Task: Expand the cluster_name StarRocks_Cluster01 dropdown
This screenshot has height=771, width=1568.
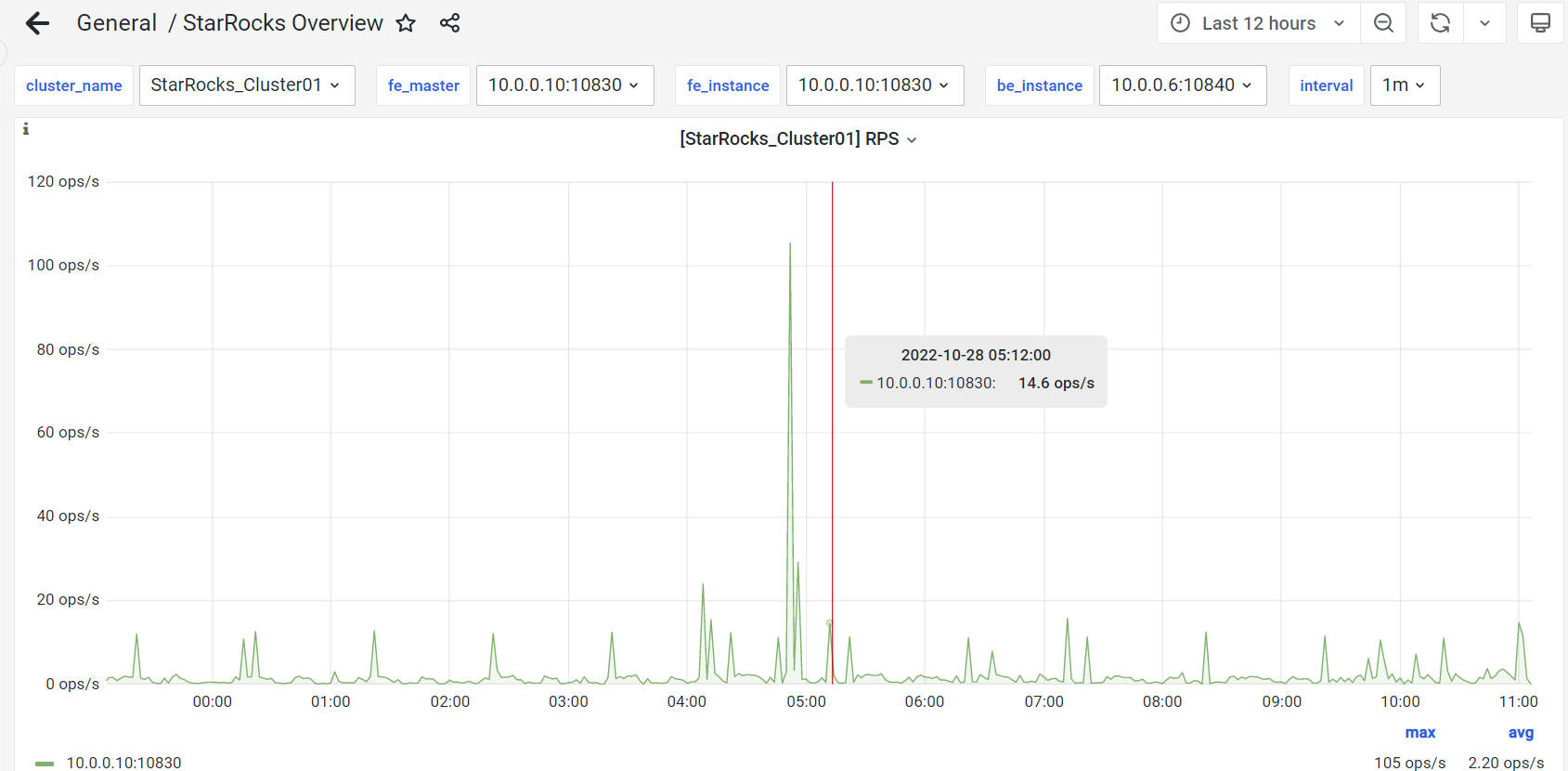Action: [x=246, y=85]
